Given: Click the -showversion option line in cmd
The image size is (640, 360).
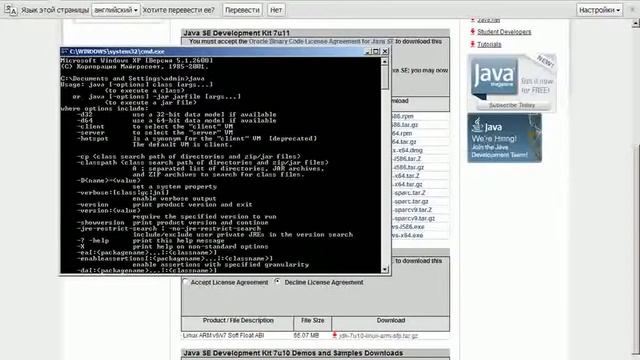Looking at the screenshot, I should 172,222.
